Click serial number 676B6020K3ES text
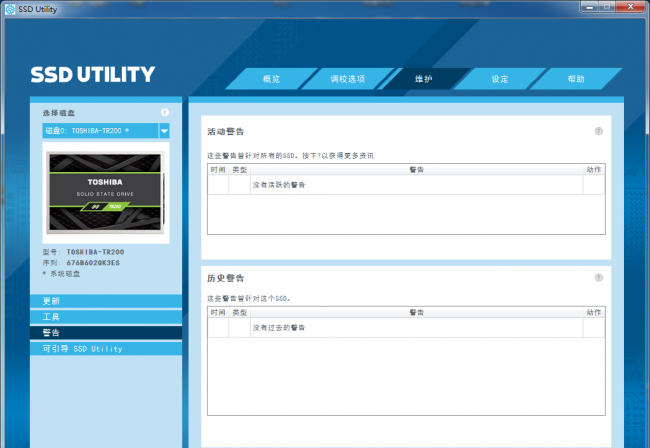 pos(93,263)
